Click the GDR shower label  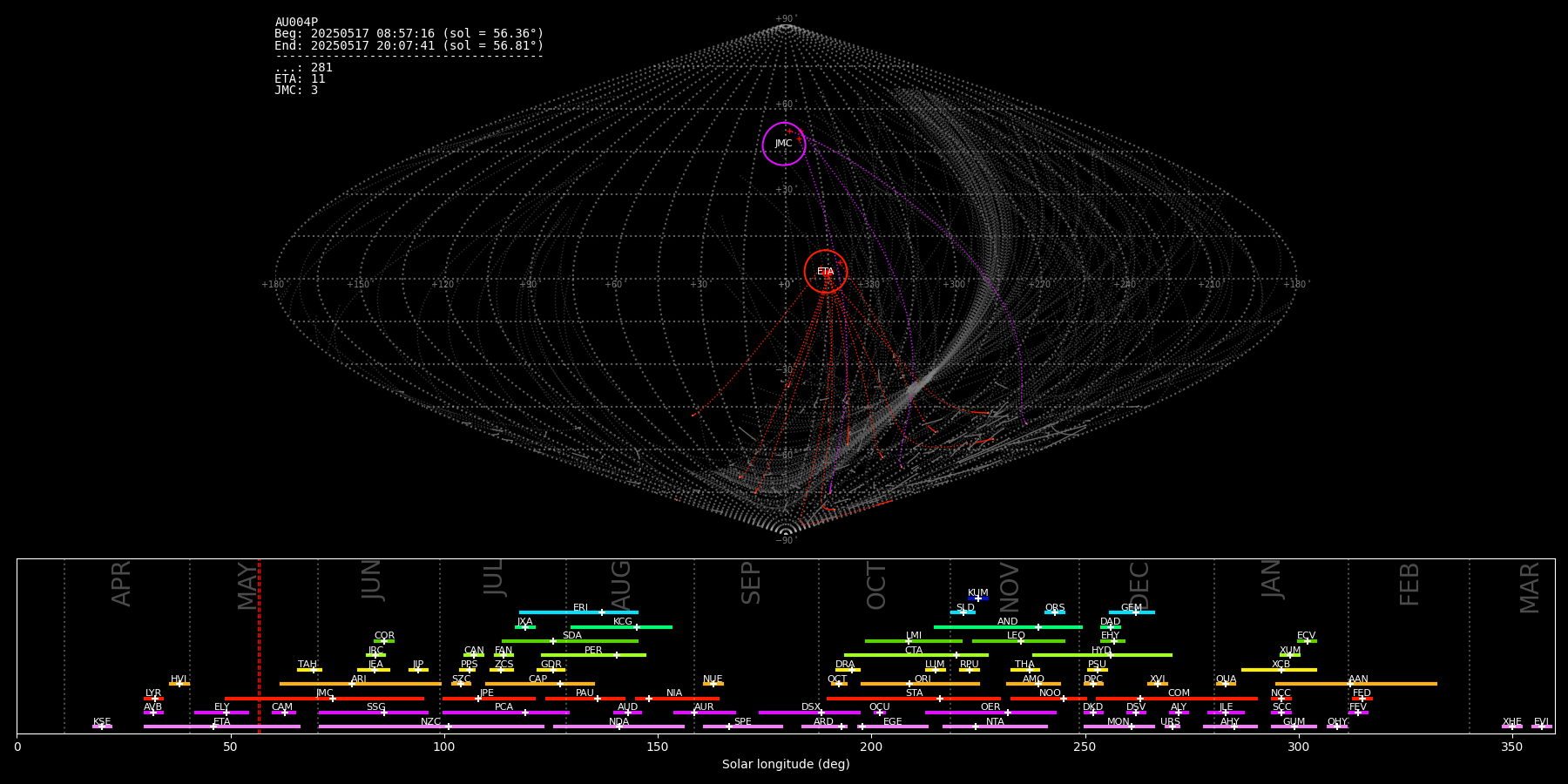point(551,665)
